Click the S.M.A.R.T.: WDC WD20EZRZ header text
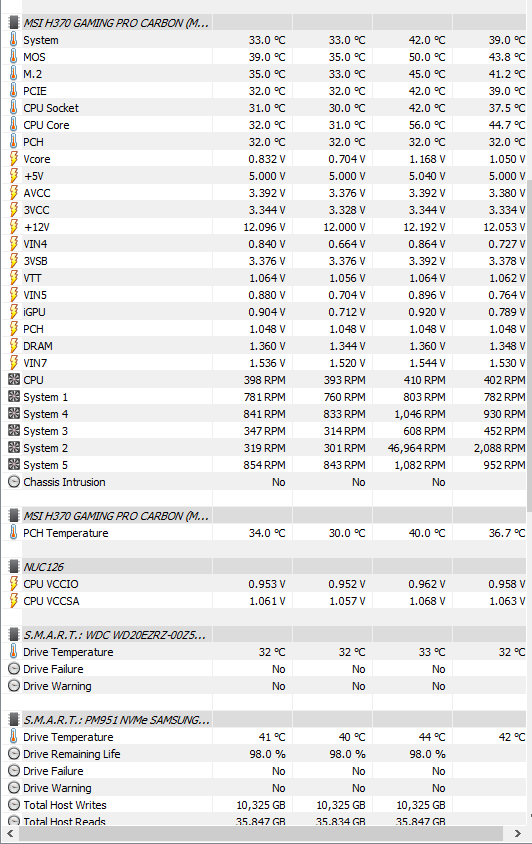532x844 pixels. 114,635
